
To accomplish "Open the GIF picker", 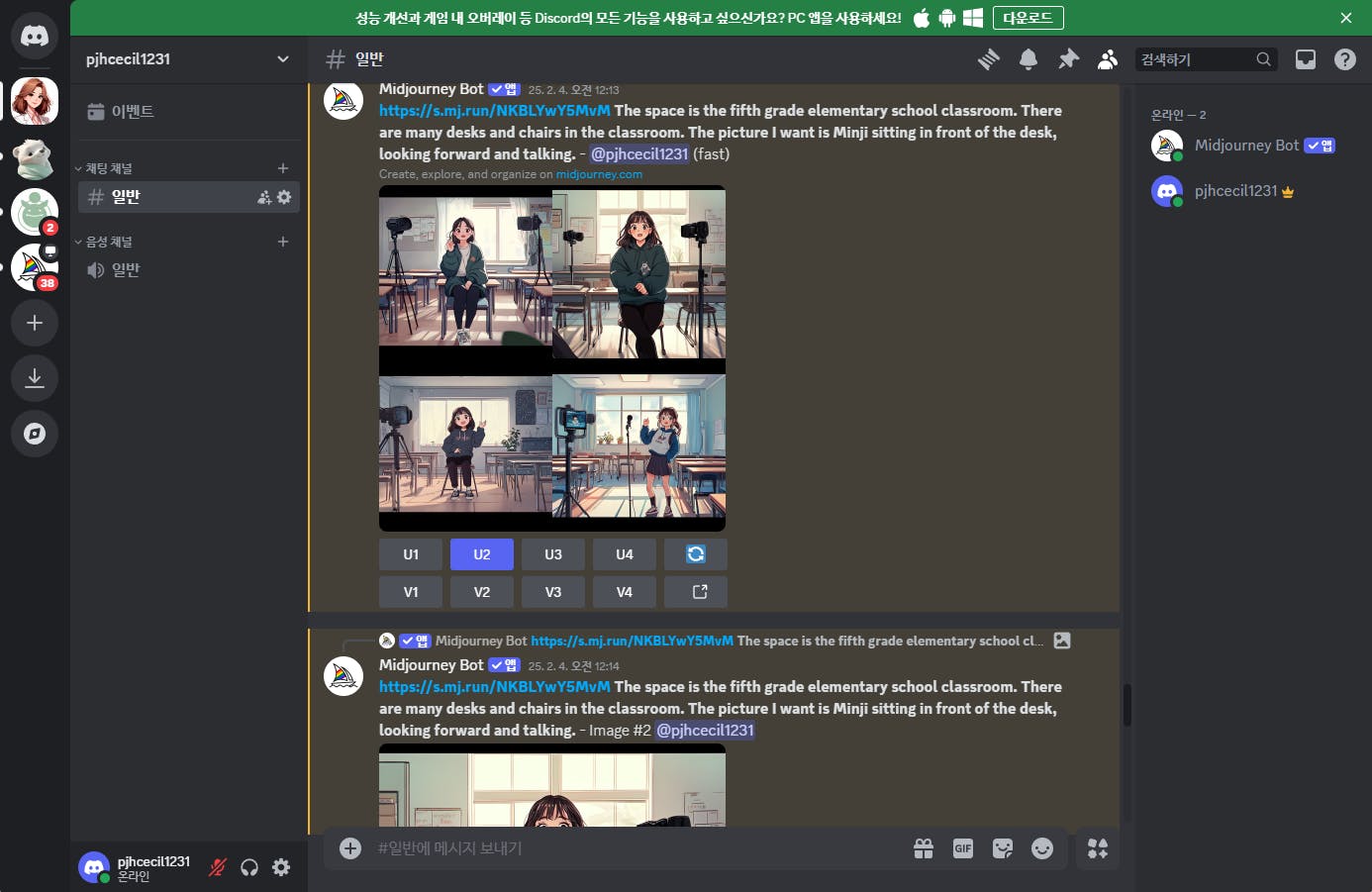I will click(x=963, y=848).
